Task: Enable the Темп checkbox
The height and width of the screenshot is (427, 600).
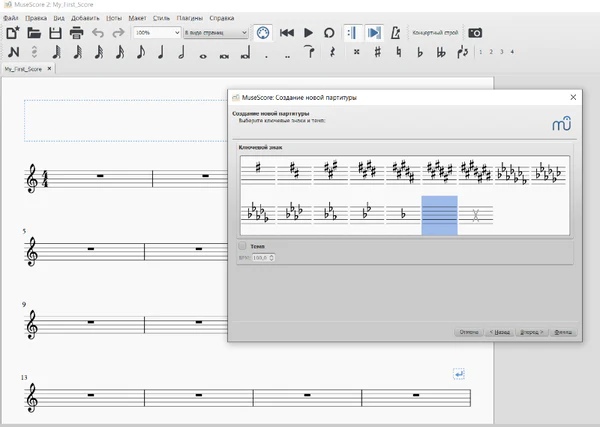Action: point(242,246)
